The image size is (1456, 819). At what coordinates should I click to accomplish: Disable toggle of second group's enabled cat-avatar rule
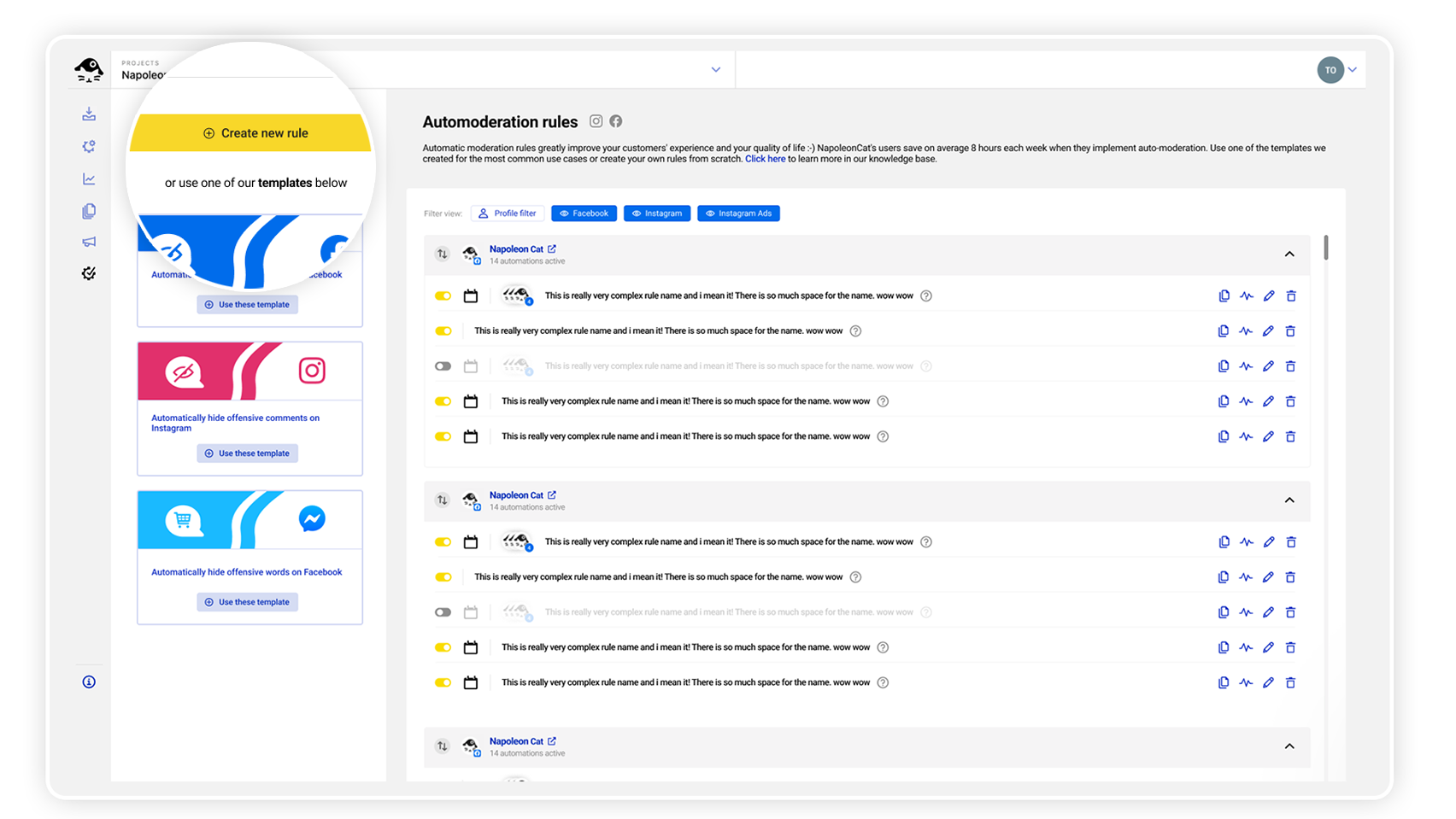[443, 542]
